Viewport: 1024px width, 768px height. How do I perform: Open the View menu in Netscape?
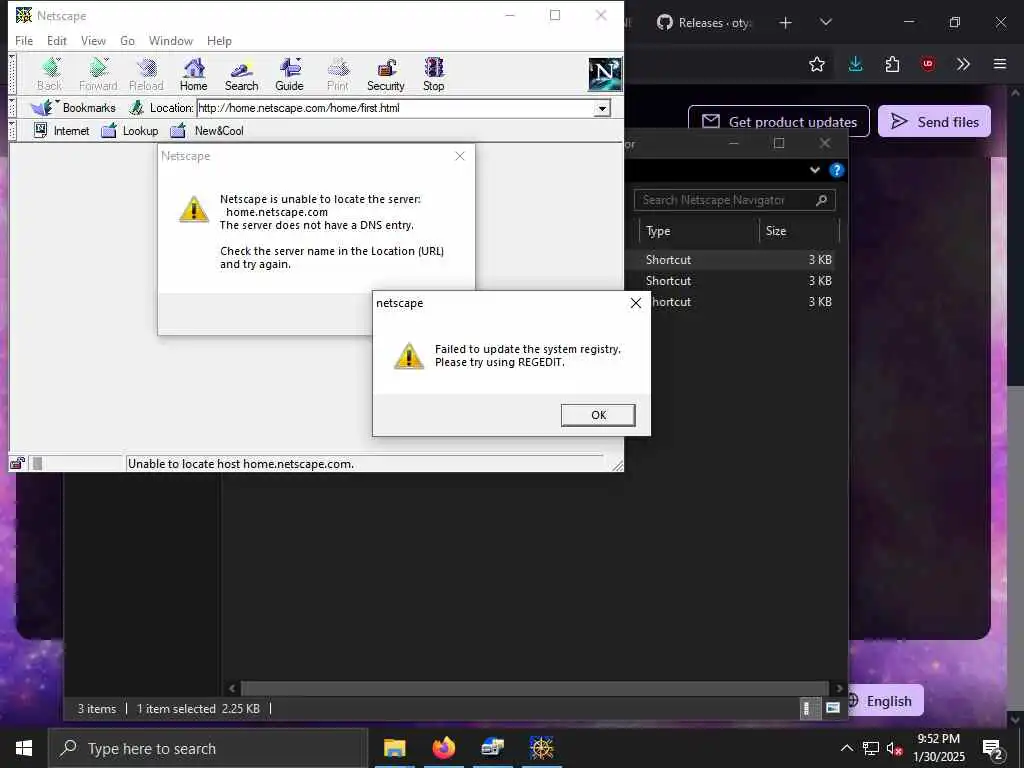(x=93, y=40)
